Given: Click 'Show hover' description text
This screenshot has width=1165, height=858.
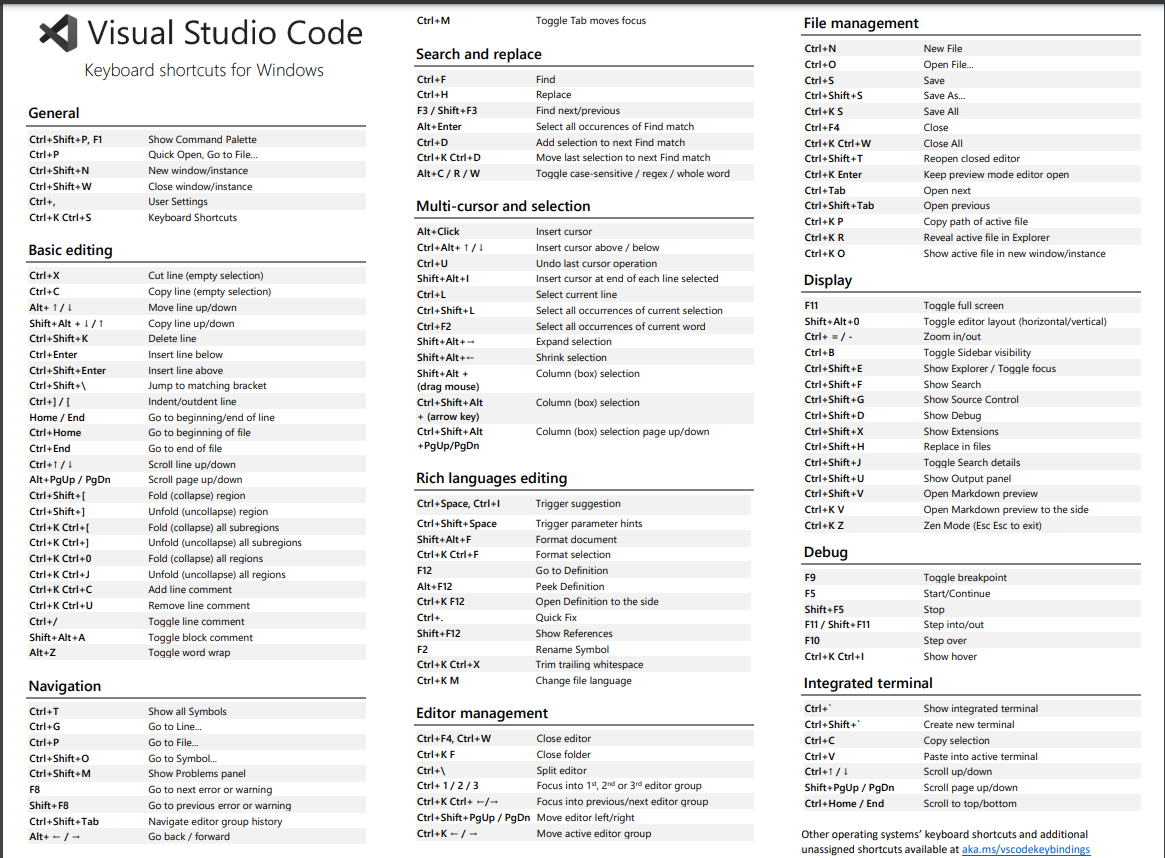Looking at the screenshot, I should pos(950,657).
